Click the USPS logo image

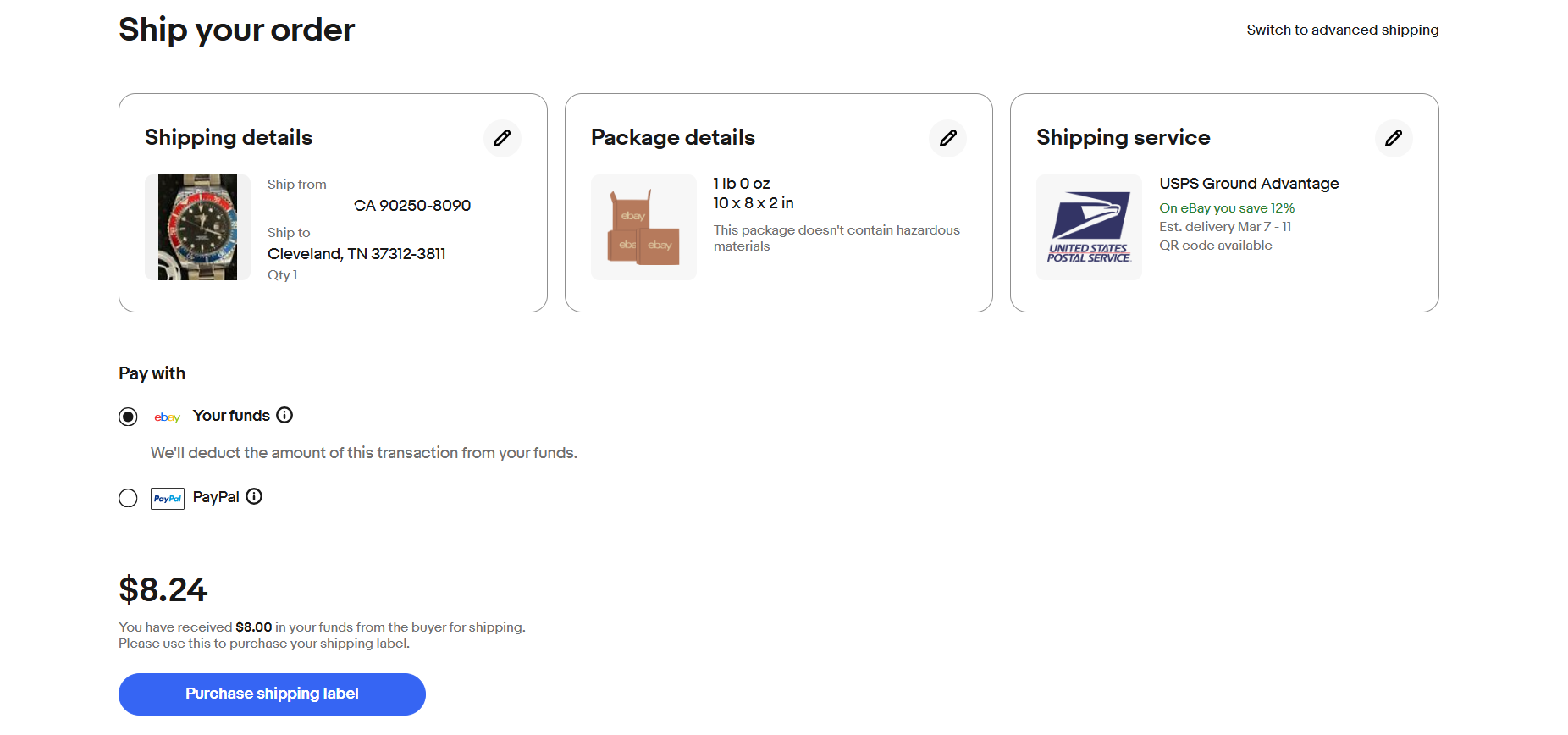tap(1089, 227)
